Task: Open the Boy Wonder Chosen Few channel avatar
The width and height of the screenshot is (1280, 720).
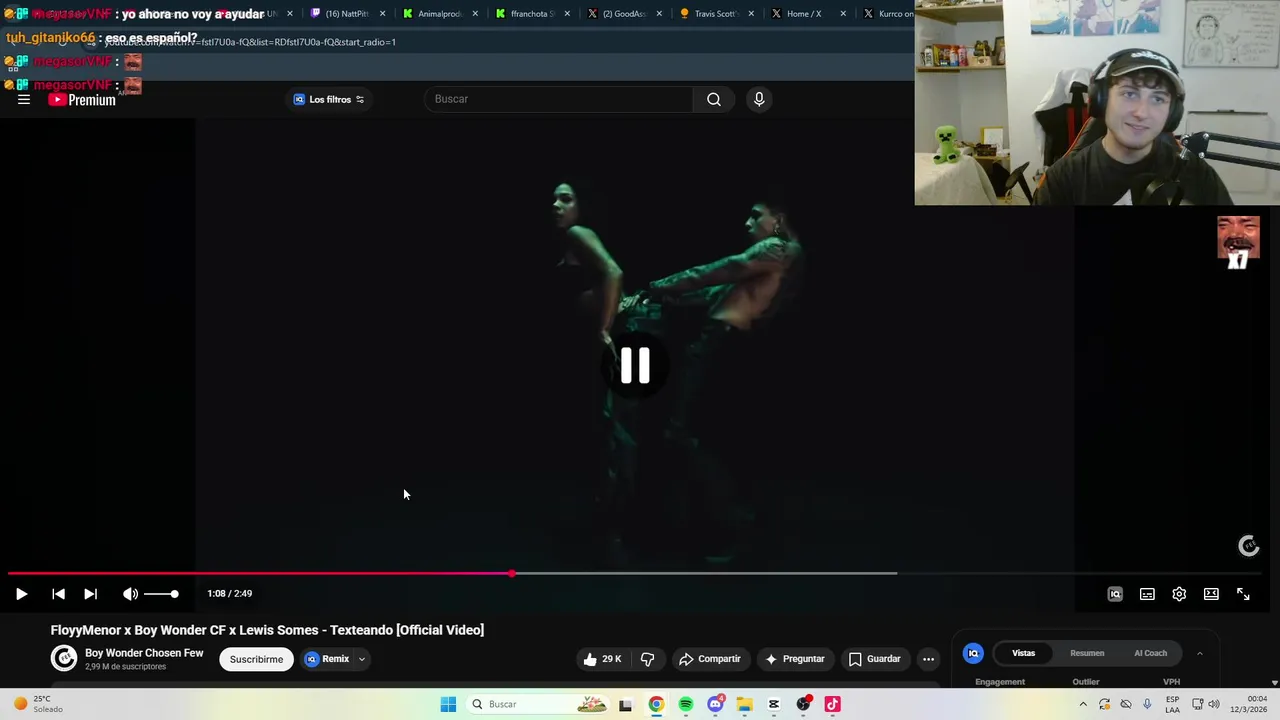Action: click(x=64, y=658)
